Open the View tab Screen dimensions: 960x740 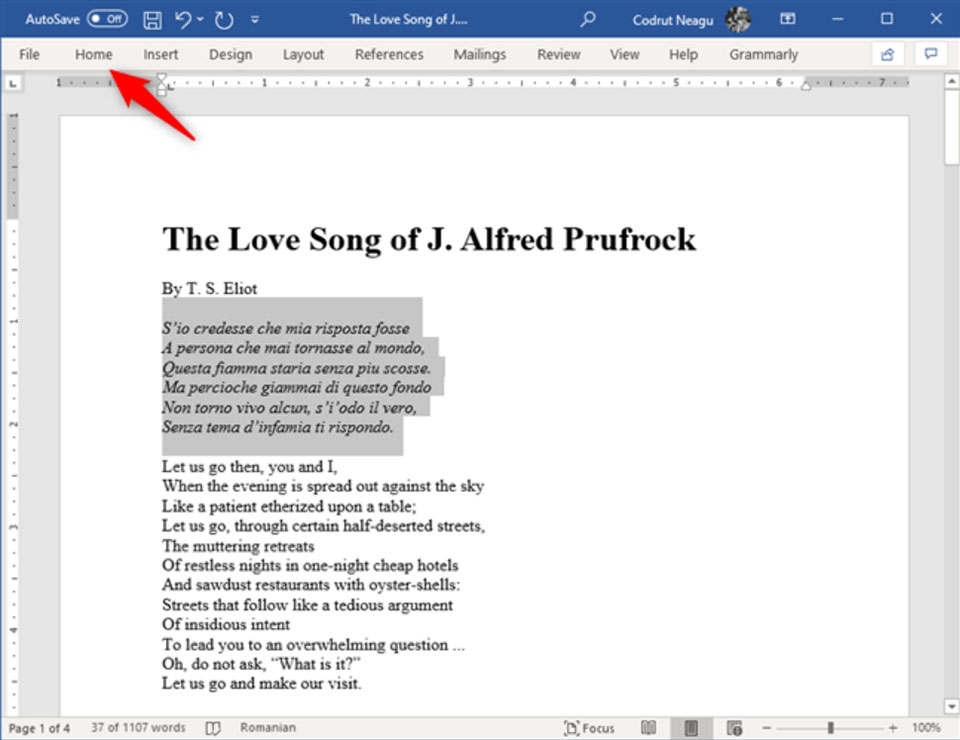(624, 54)
